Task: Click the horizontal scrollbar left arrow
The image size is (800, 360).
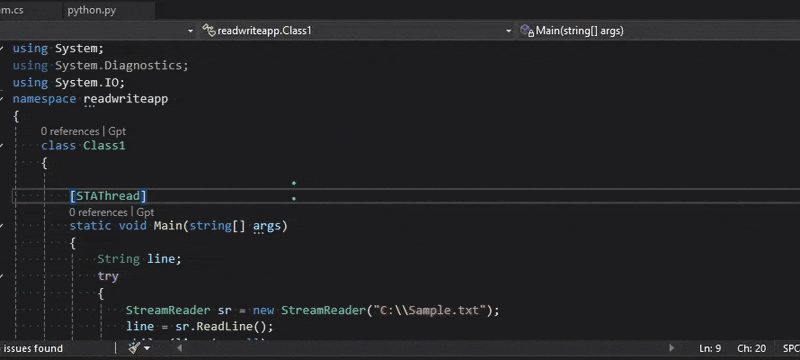Action: pos(179,348)
